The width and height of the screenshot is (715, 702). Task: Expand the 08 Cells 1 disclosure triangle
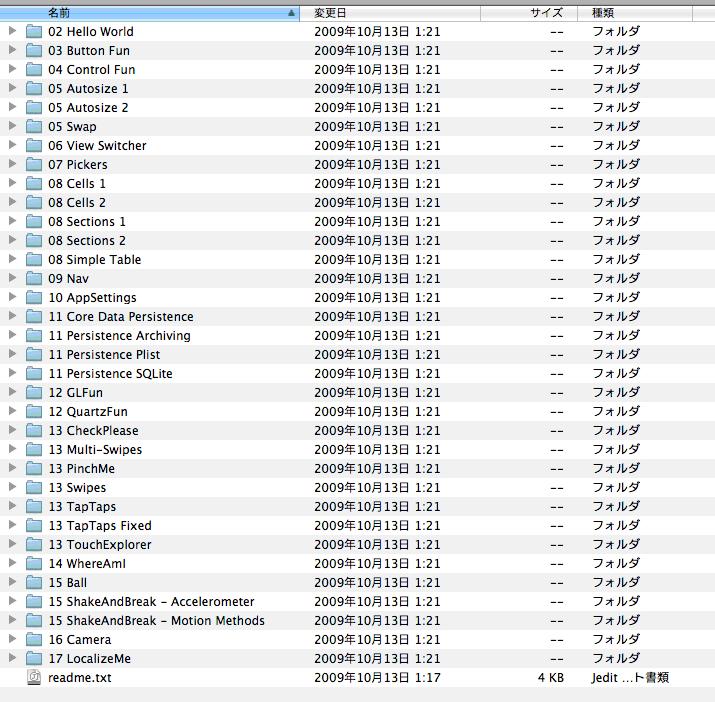pos(12,183)
